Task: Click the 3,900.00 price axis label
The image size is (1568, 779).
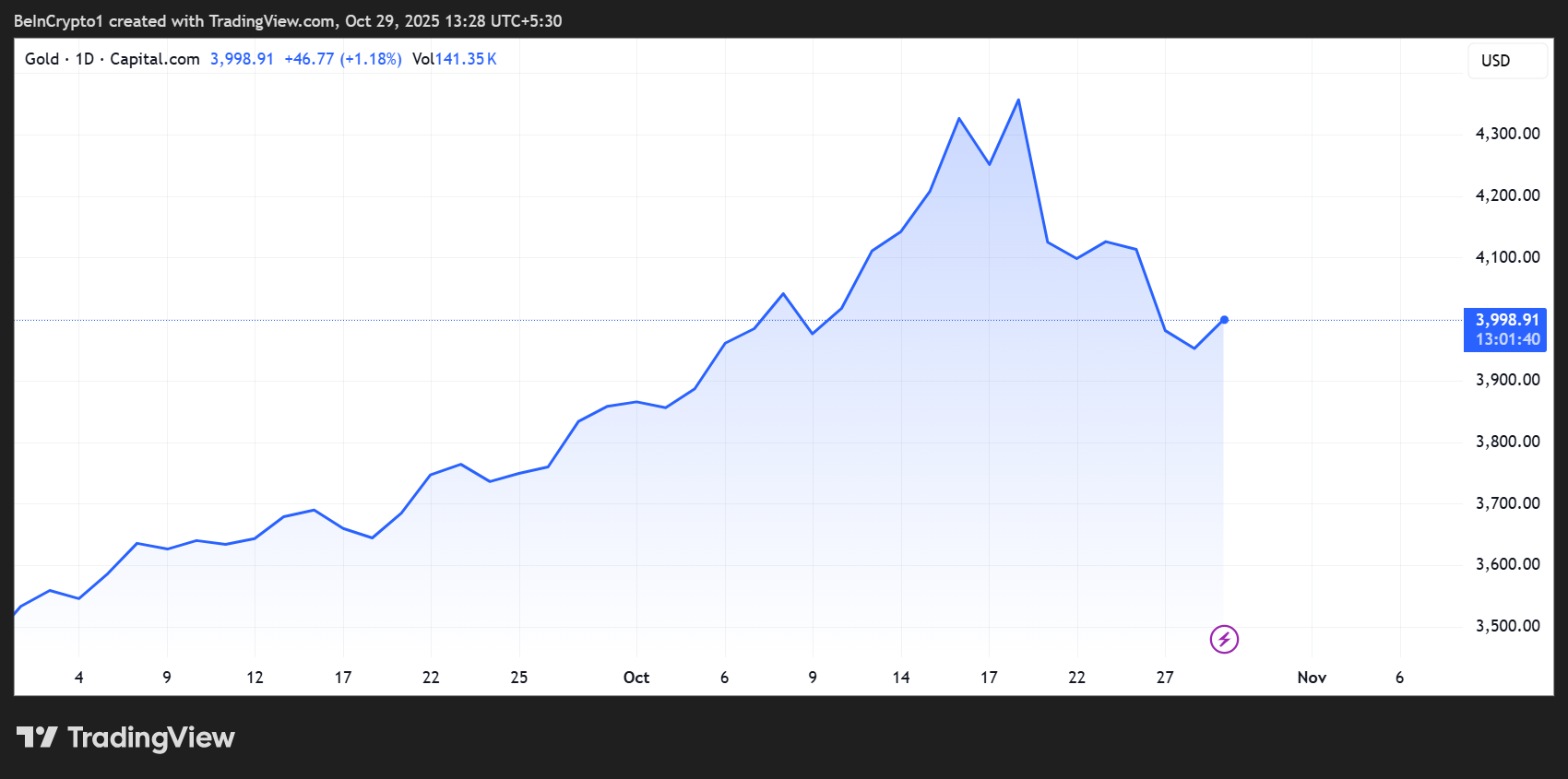Action: pos(1507,380)
